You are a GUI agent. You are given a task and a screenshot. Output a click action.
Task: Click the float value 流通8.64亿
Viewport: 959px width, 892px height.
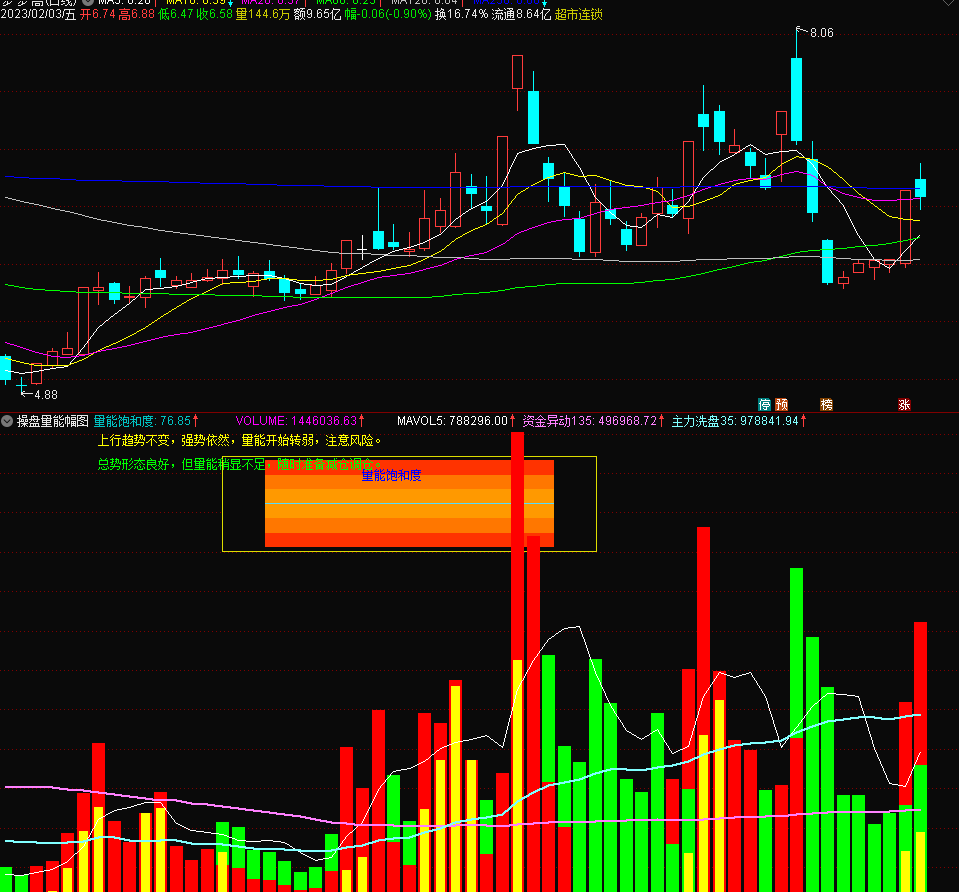click(x=521, y=14)
